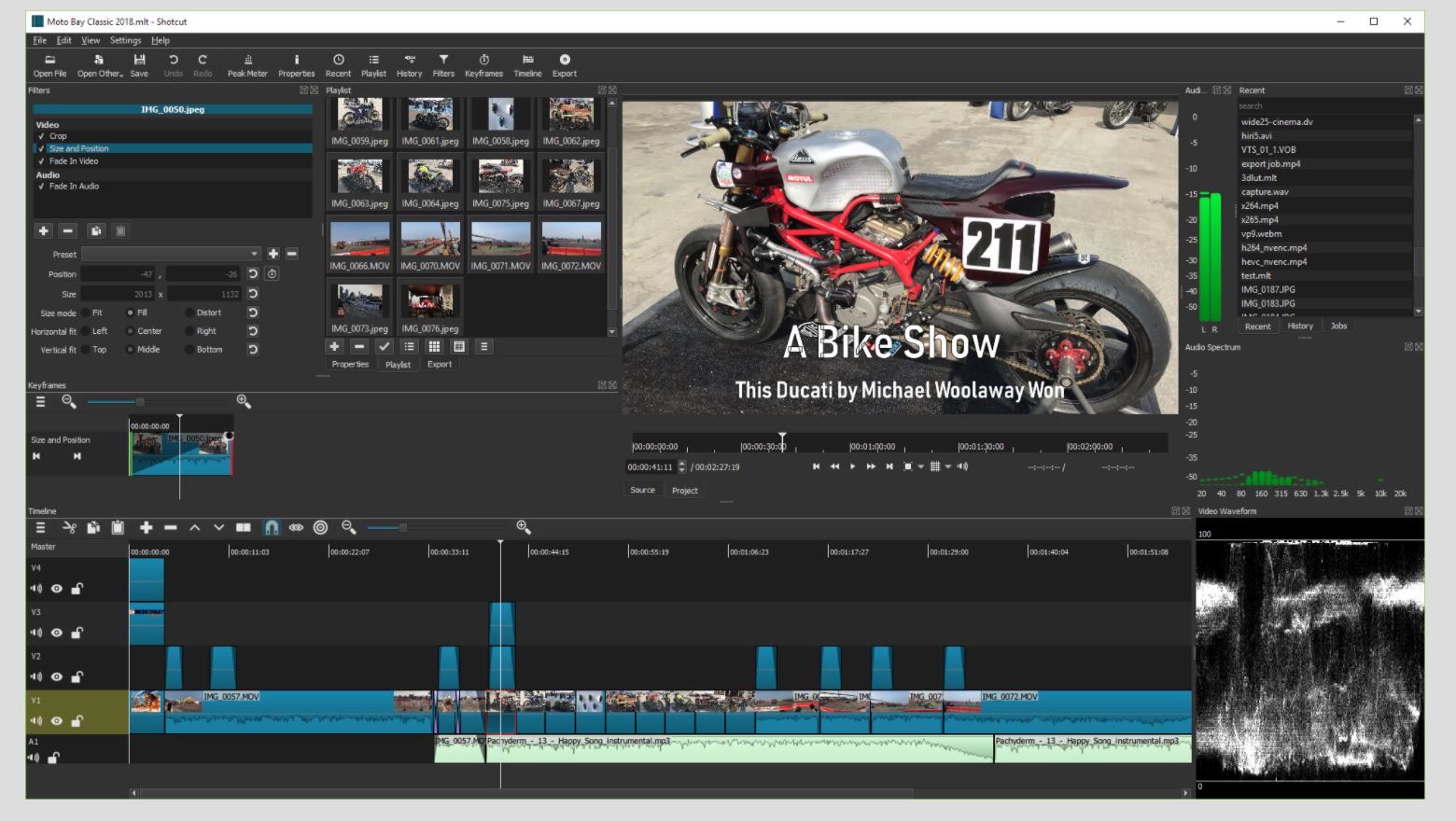Uncheck the Fade In Video filter
1456x821 pixels.
[41, 161]
